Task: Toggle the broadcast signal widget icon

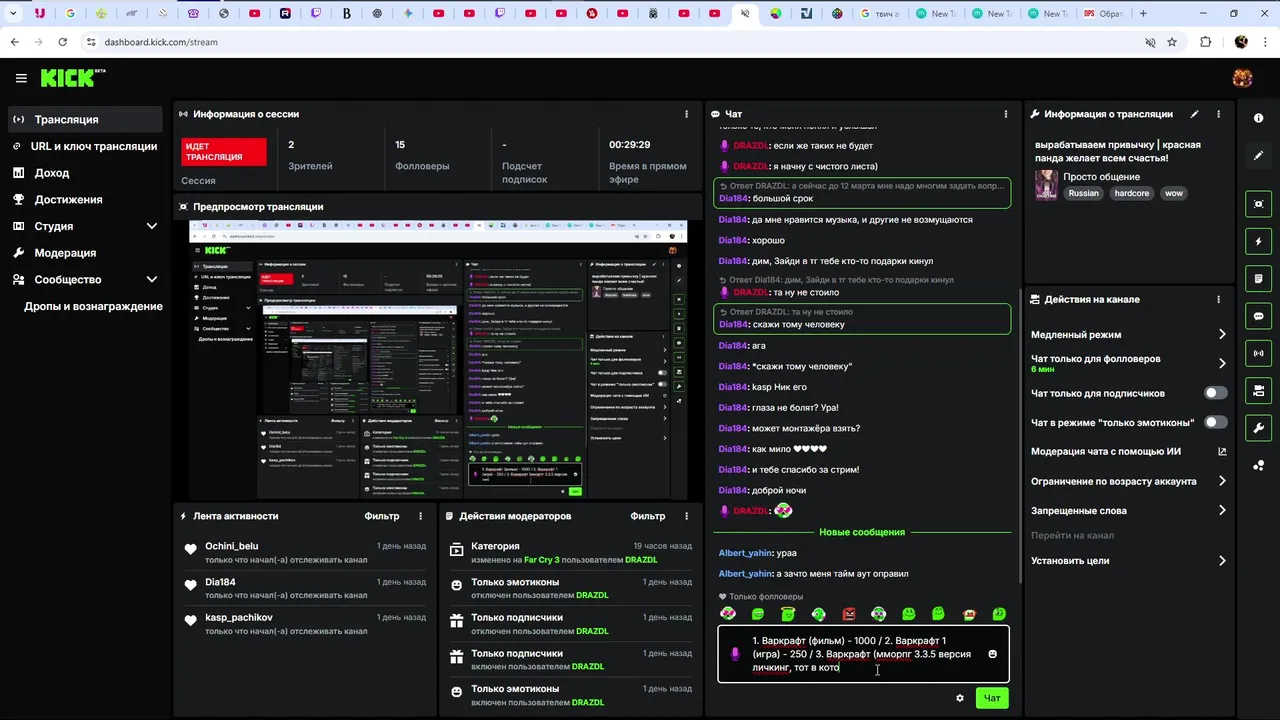Action: pyautogui.click(x=1258, y=353)
